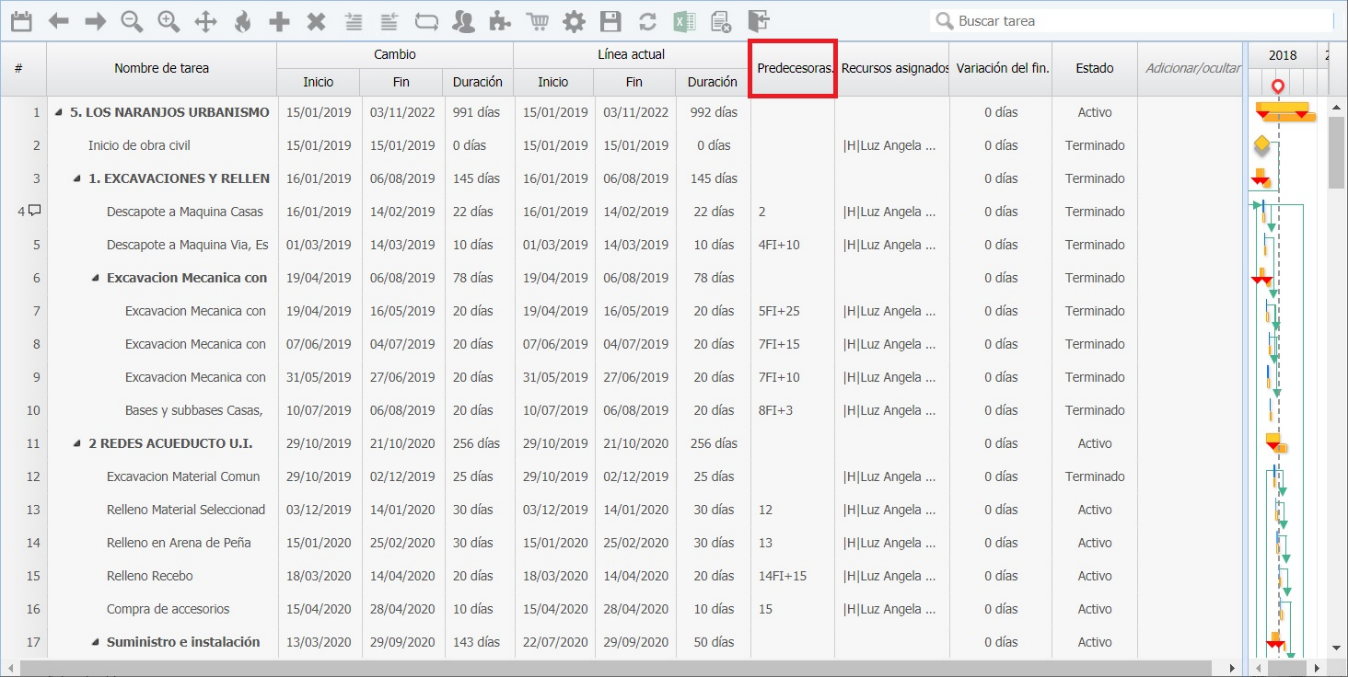Click the puzzle piece icon

(x=501, y=21)
